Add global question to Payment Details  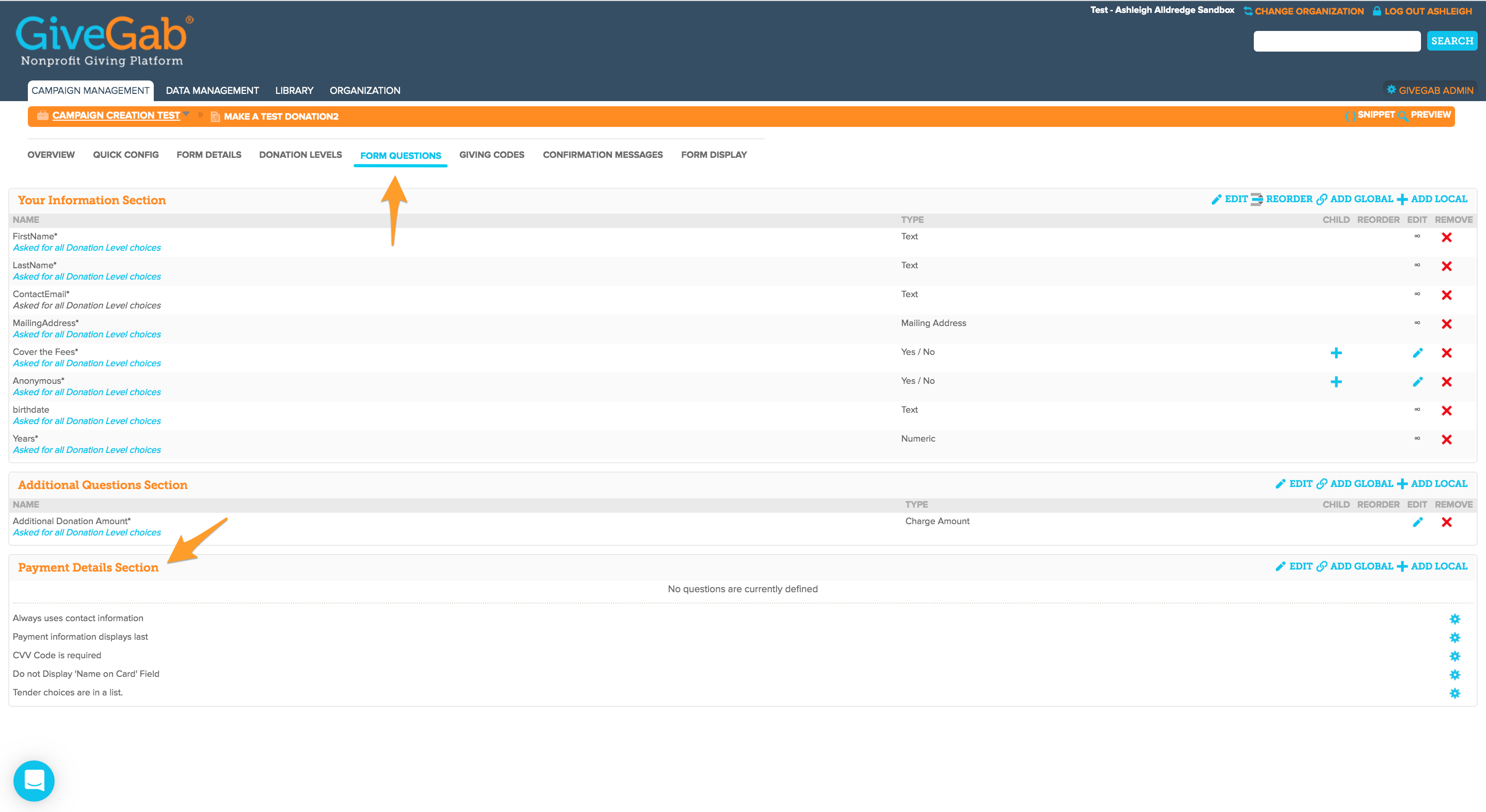[x=1354, y=566]
